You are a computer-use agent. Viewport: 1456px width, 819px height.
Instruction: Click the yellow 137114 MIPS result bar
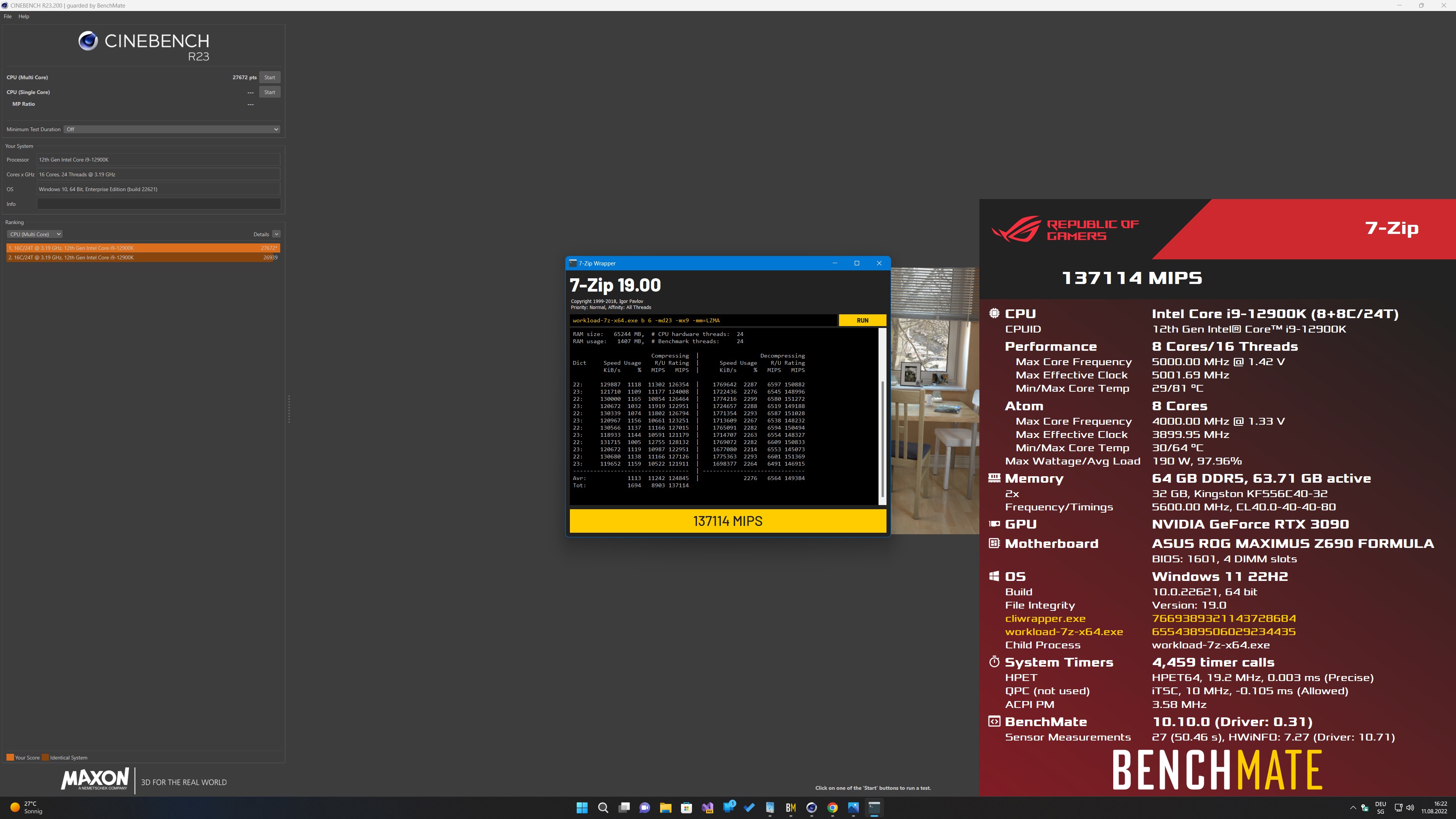click(728, 521)
